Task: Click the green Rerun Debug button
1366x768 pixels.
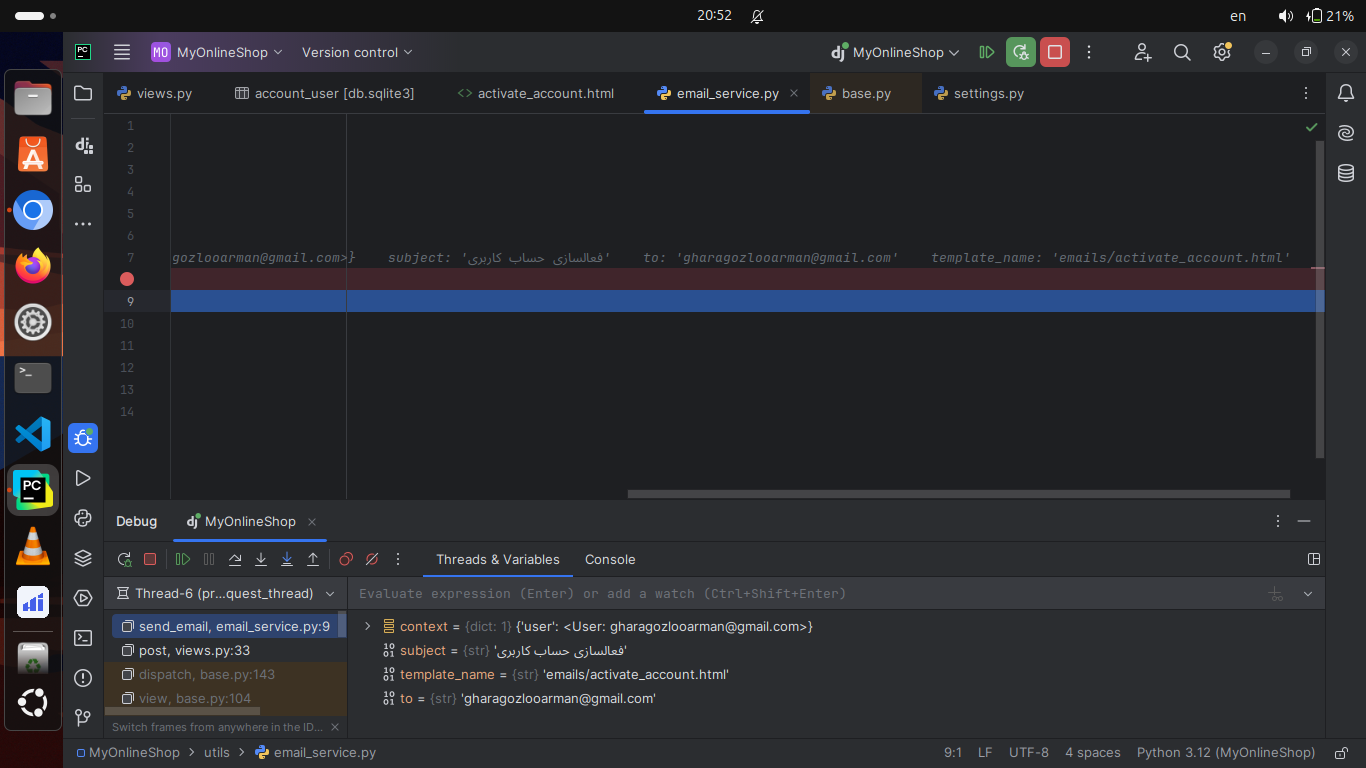Action: click(x=1020, y=52)
